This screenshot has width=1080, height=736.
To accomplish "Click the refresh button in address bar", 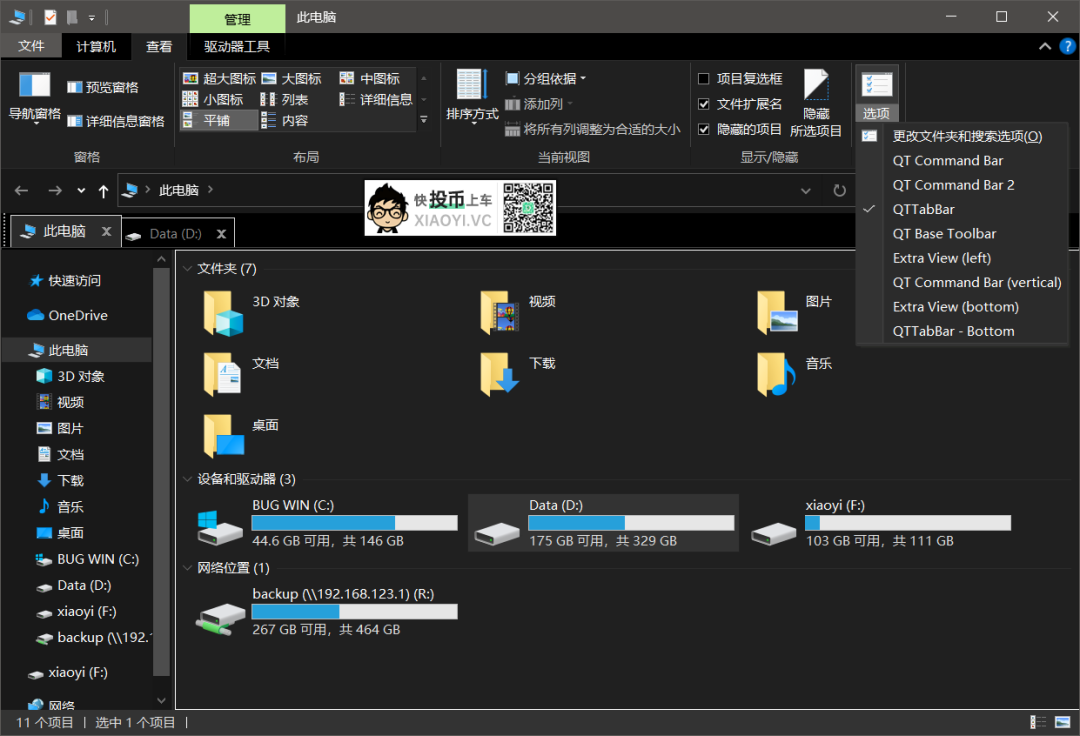I will tap(839, 191).
